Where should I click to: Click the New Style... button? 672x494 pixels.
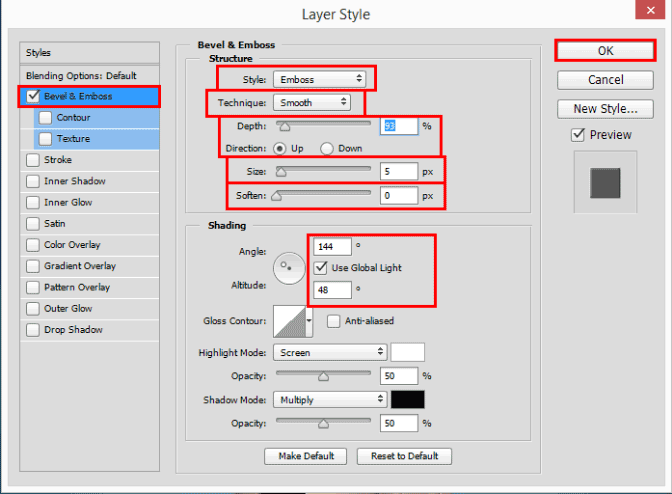tap(605, 109)
